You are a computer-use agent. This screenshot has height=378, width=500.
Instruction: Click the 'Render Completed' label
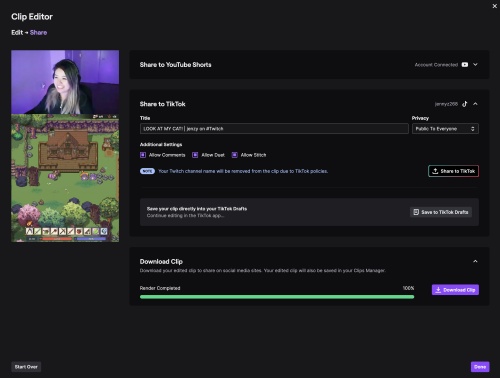[x=160, y=288]
